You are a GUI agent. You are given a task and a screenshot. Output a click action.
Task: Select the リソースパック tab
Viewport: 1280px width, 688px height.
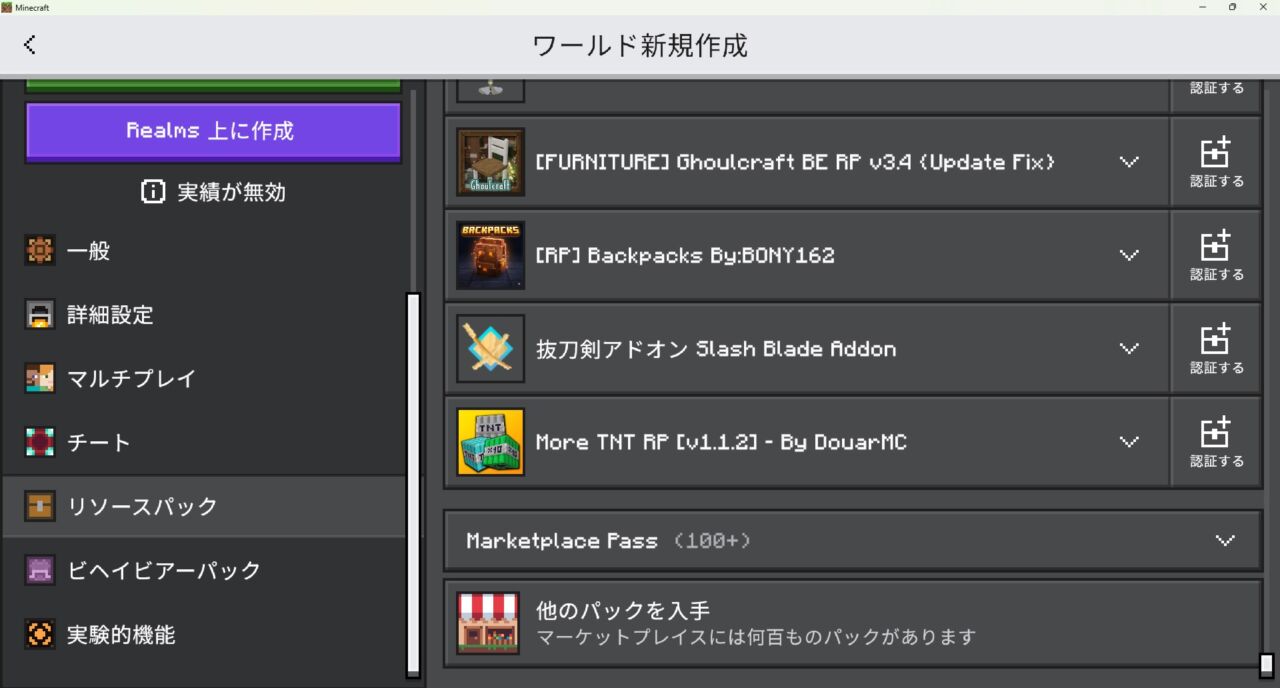[x=204, y=506]
